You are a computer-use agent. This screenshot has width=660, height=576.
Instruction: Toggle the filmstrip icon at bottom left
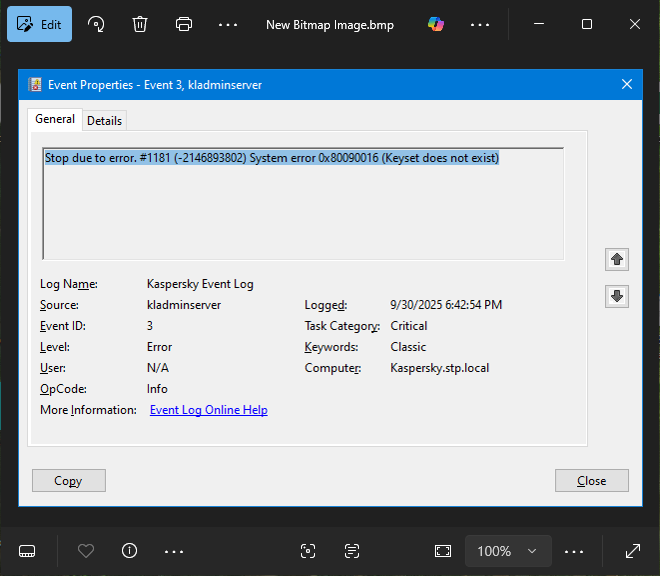[27, 551]
